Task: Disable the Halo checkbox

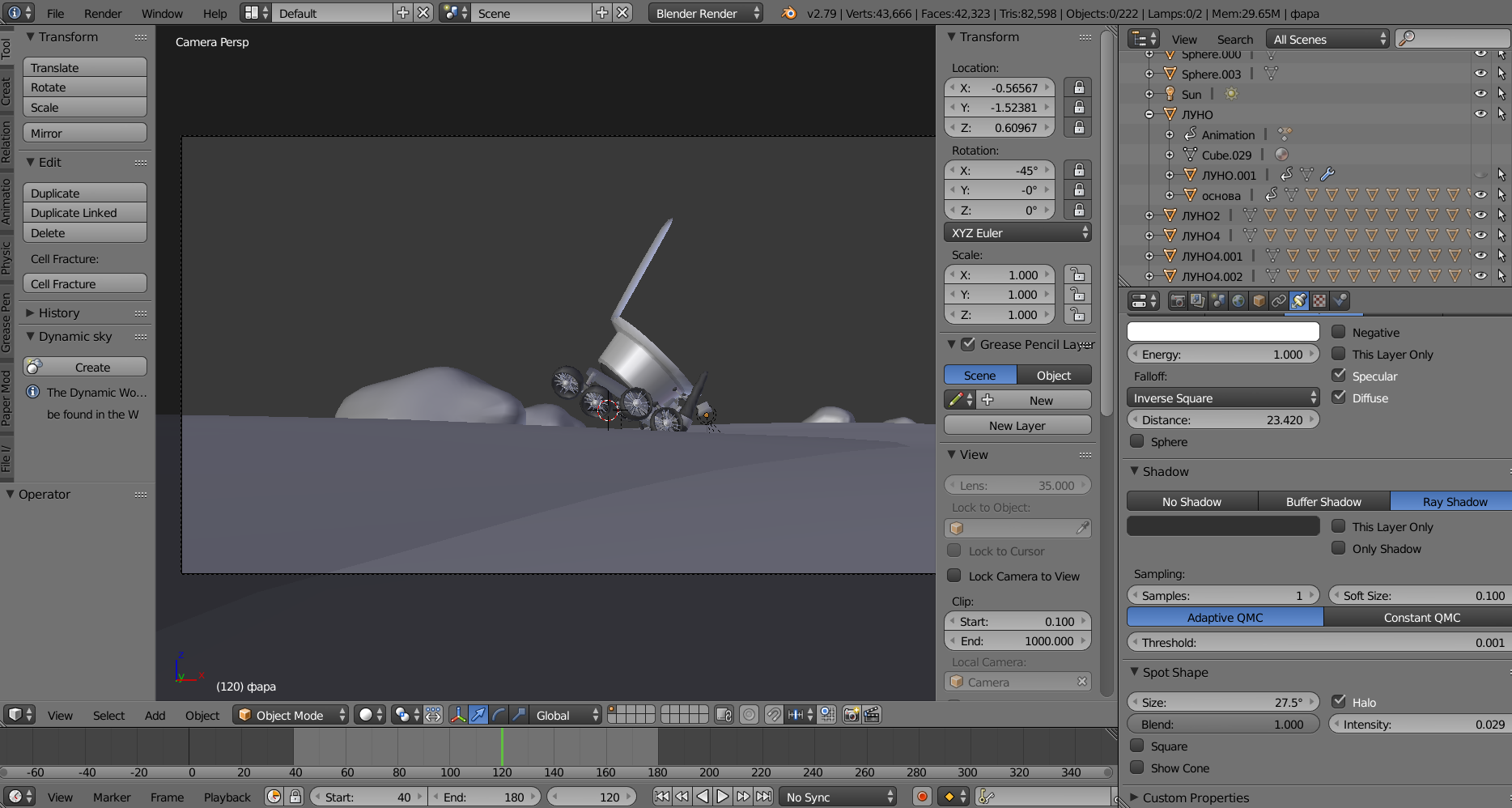Action: [1339, 702]
